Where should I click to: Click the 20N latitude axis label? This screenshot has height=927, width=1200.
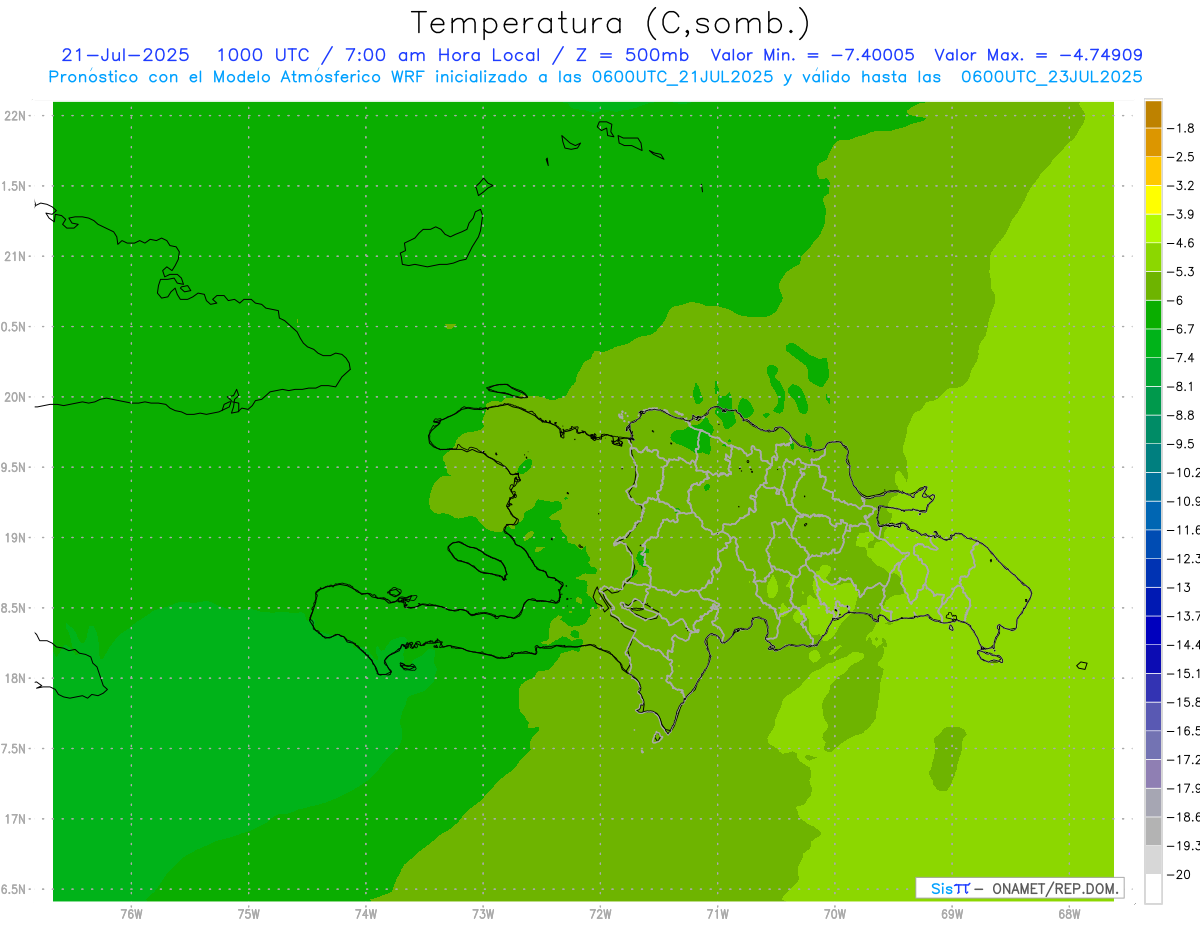pos(16,397)
